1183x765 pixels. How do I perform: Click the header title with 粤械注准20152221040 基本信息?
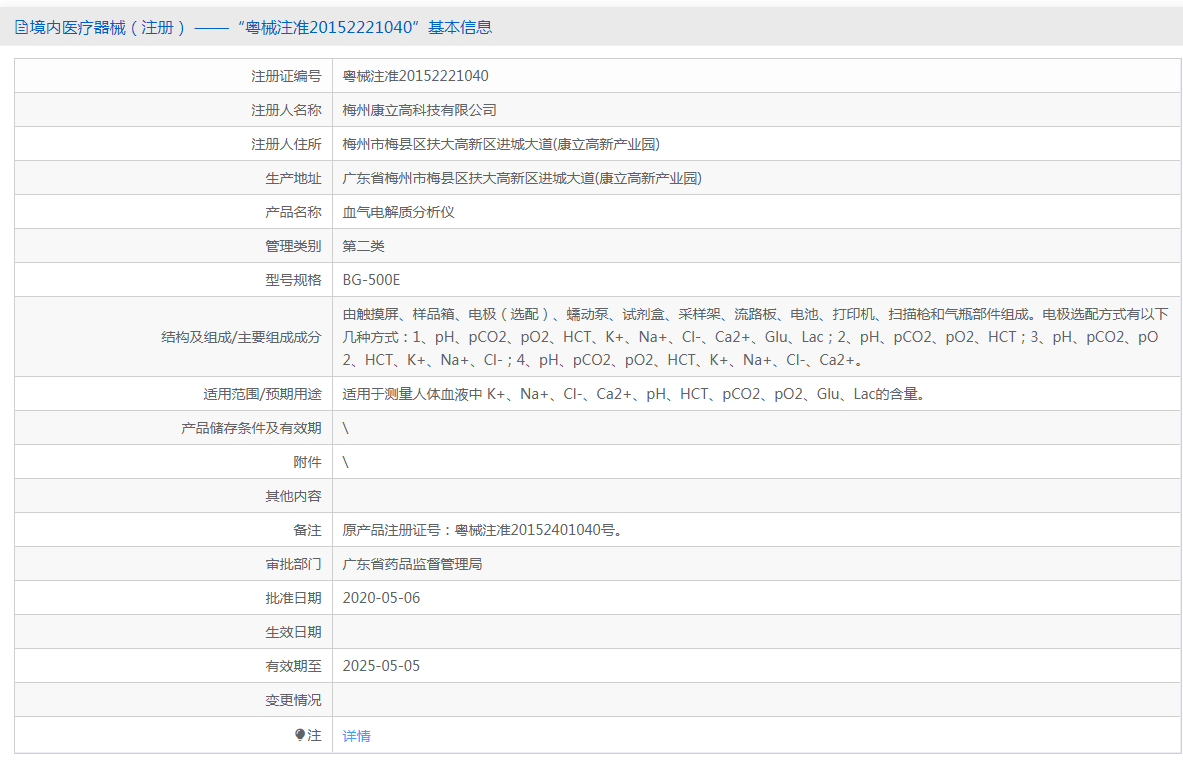pyautogui.click(x=261, y=28)
